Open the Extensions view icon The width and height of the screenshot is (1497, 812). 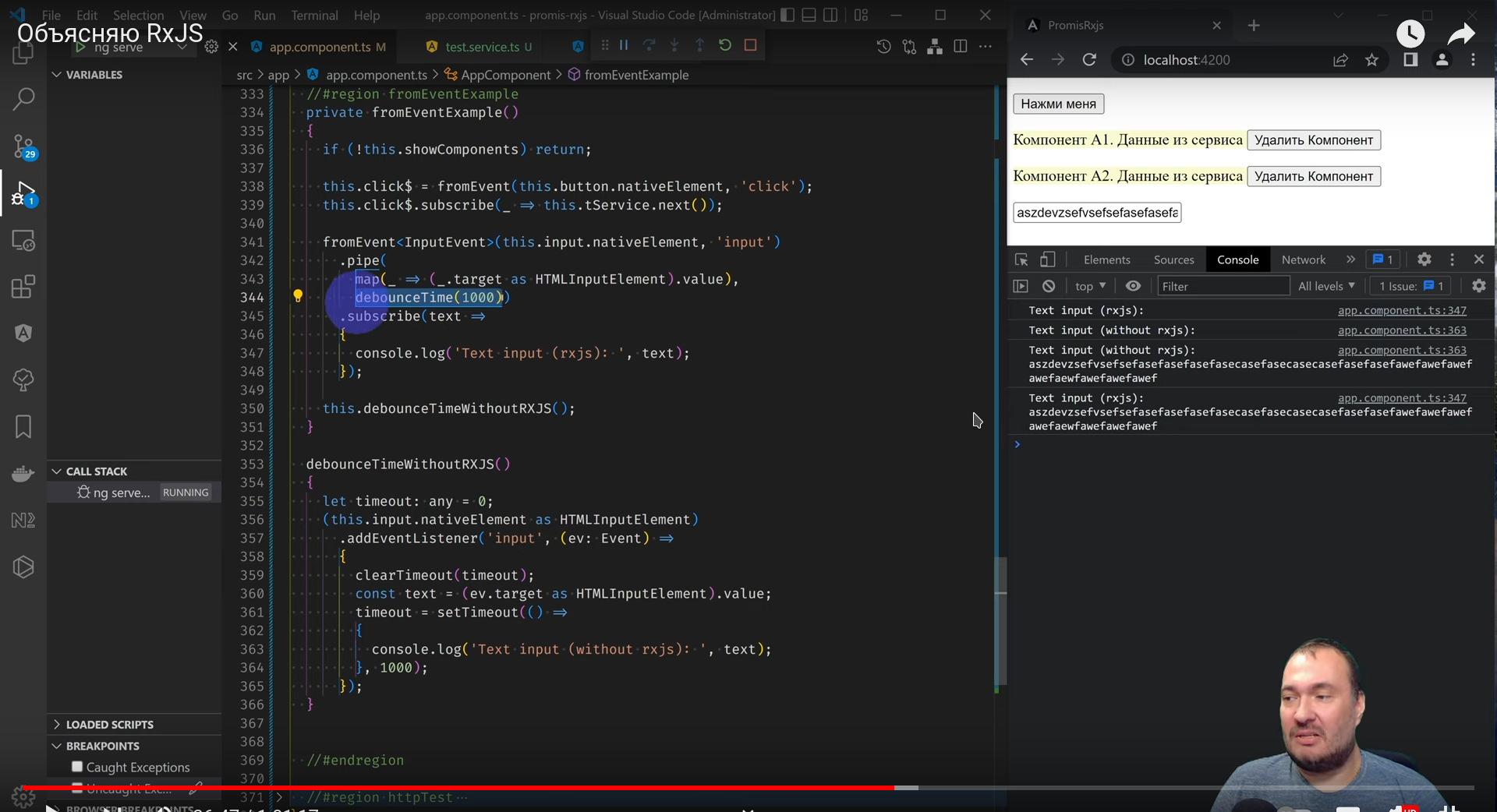pos(23,287)
